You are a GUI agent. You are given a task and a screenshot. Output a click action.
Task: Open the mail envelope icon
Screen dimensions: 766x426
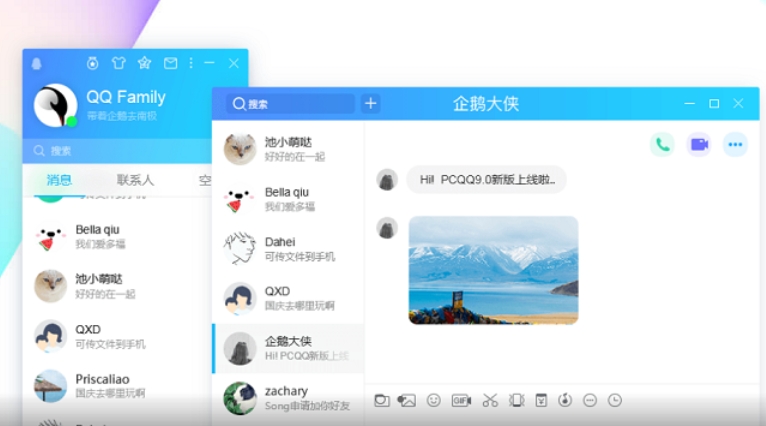(x=170, y=63)
